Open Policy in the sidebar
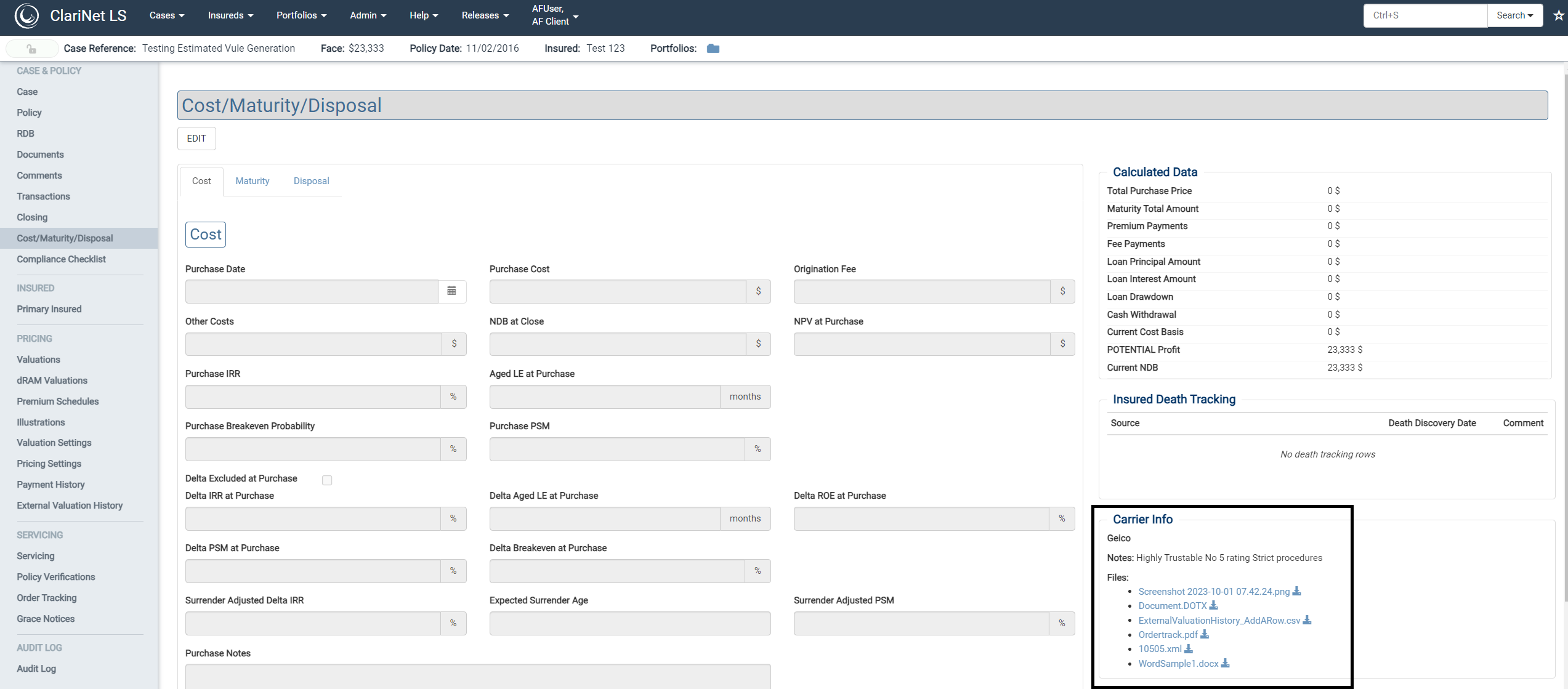The width and height of the screenshot is (1568, 689). point(29,113)
